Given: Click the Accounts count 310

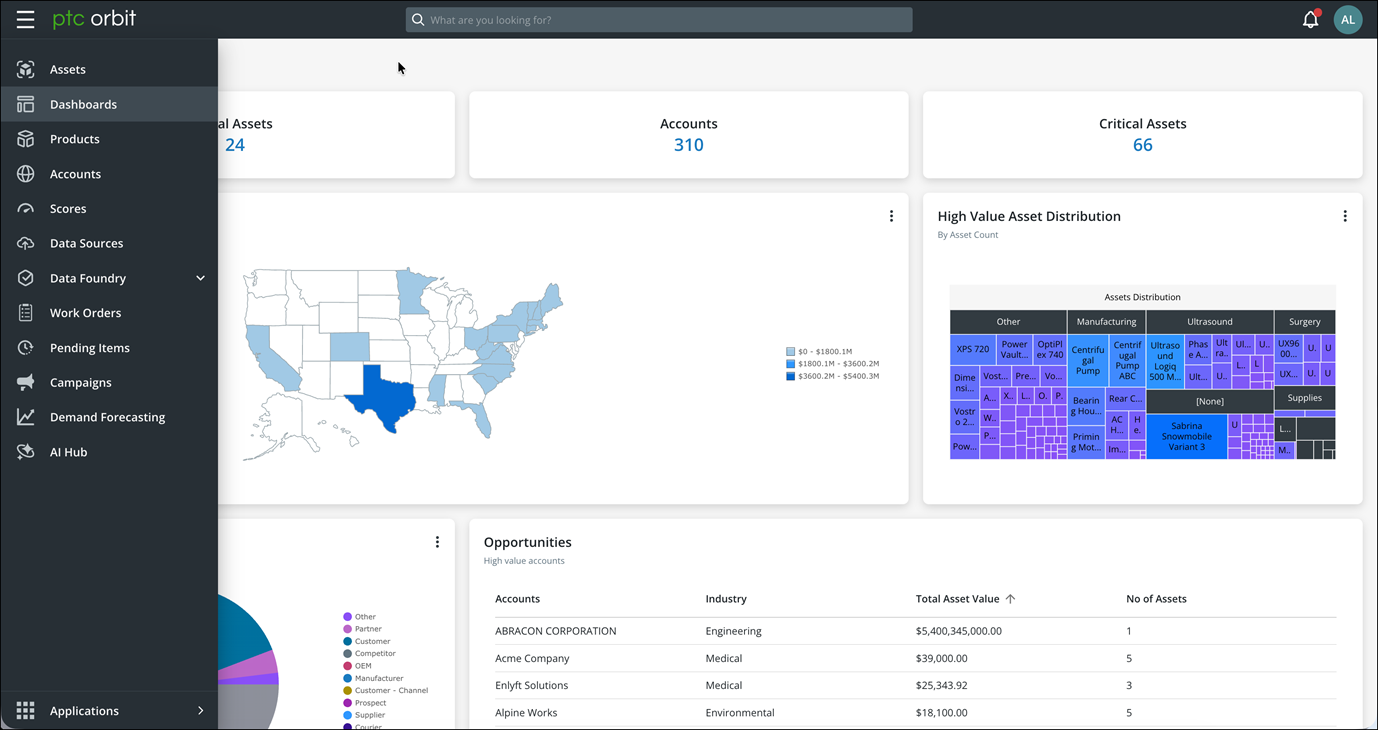Looking at the screenshot, I should point(689,145).
